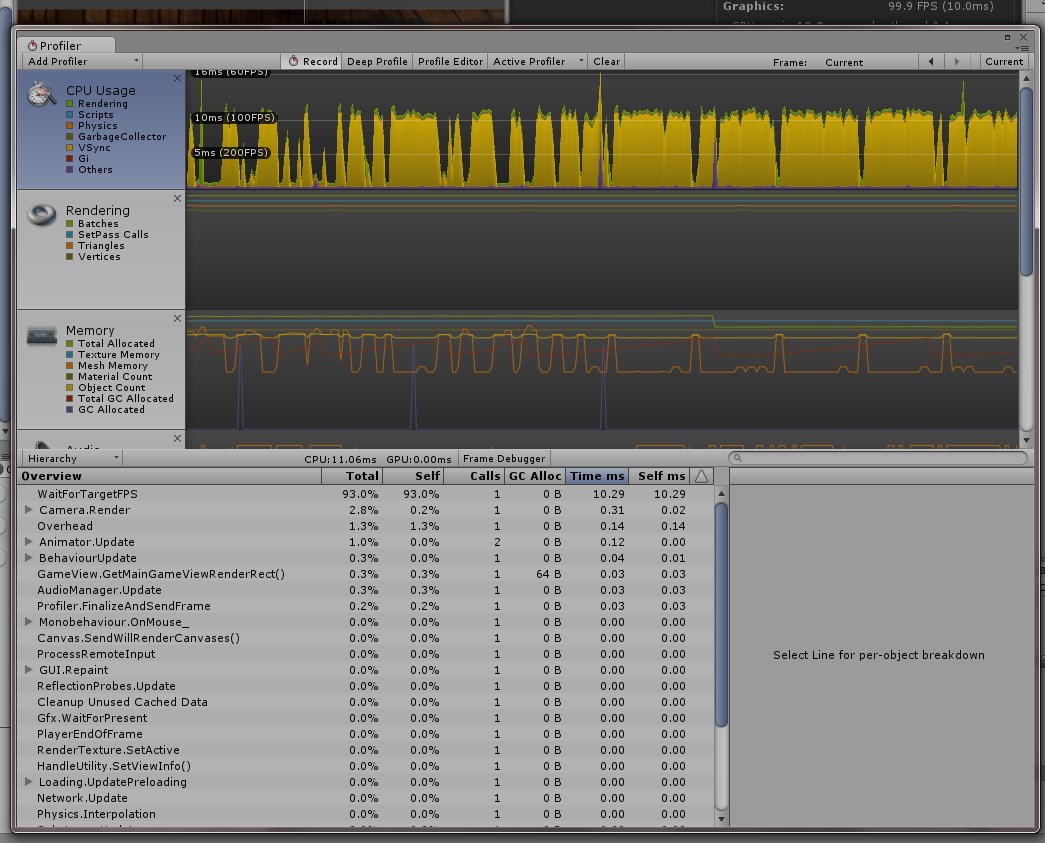The height and width of the screenshot is (843, 1045).
Task: Expand the Camera.Render entry
Action: pos(29,510)
